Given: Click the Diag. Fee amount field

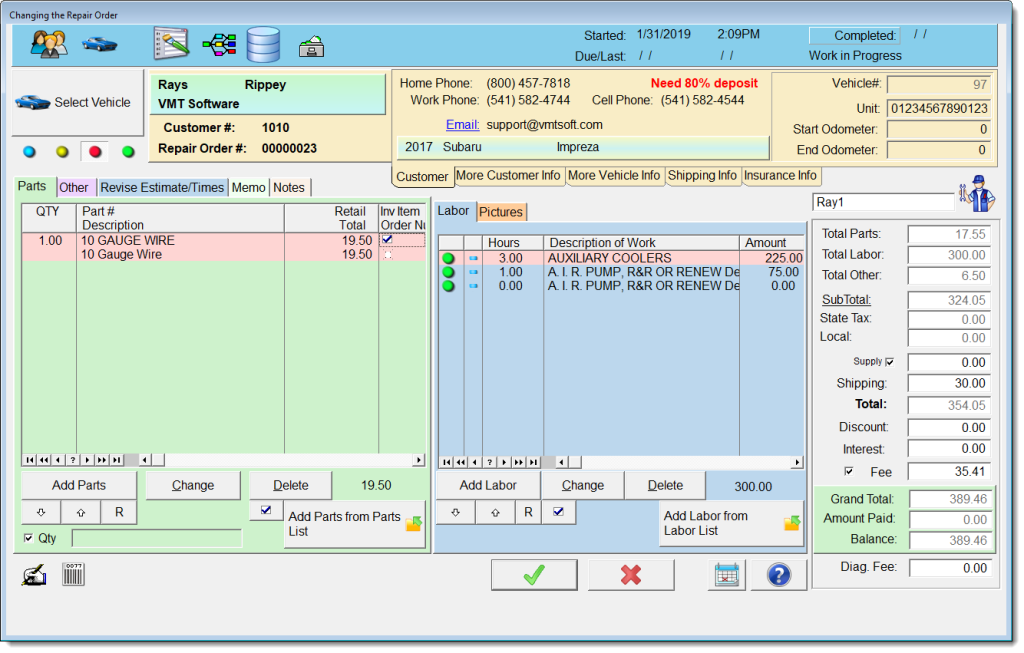Looking at the screenshot, I should (950, 568).
